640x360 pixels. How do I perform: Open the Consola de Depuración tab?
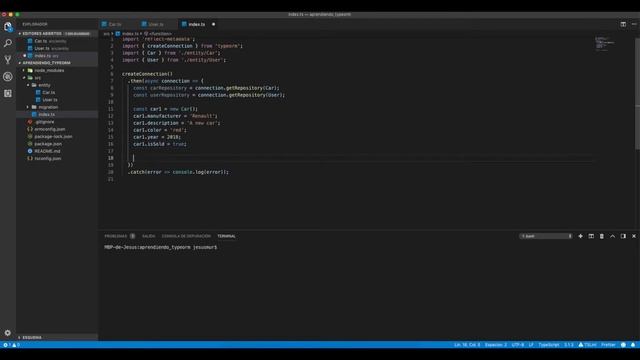[x=186, y=236]
